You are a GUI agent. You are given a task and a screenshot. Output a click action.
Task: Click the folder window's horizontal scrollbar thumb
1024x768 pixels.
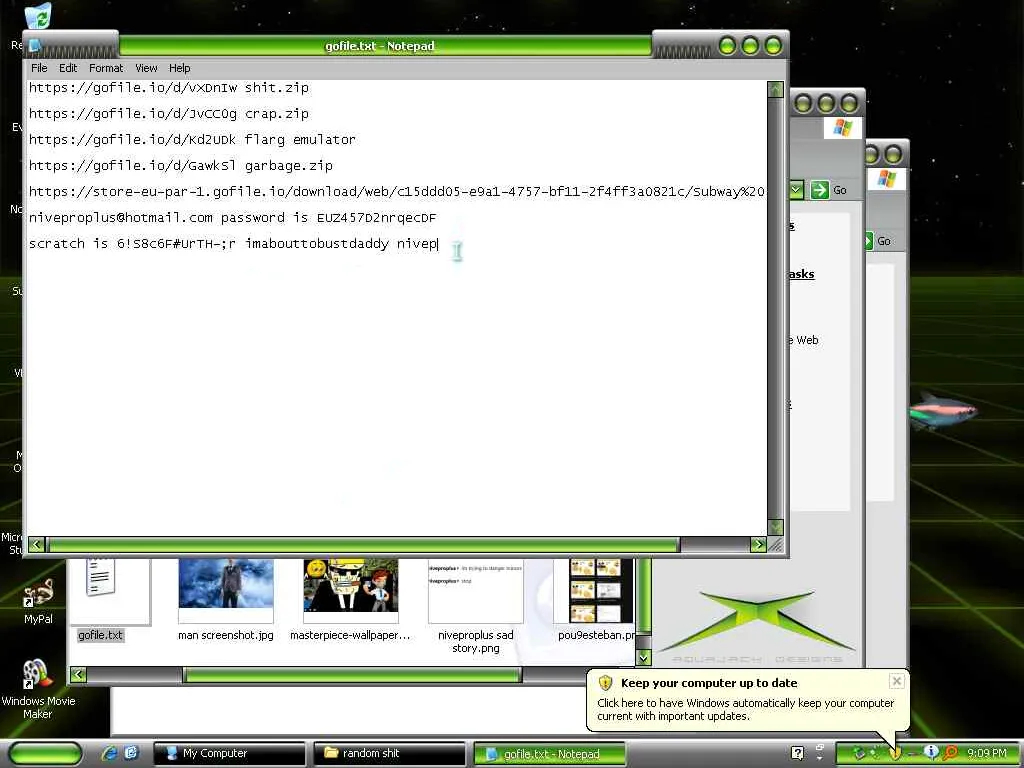click(x=352, y=675)
